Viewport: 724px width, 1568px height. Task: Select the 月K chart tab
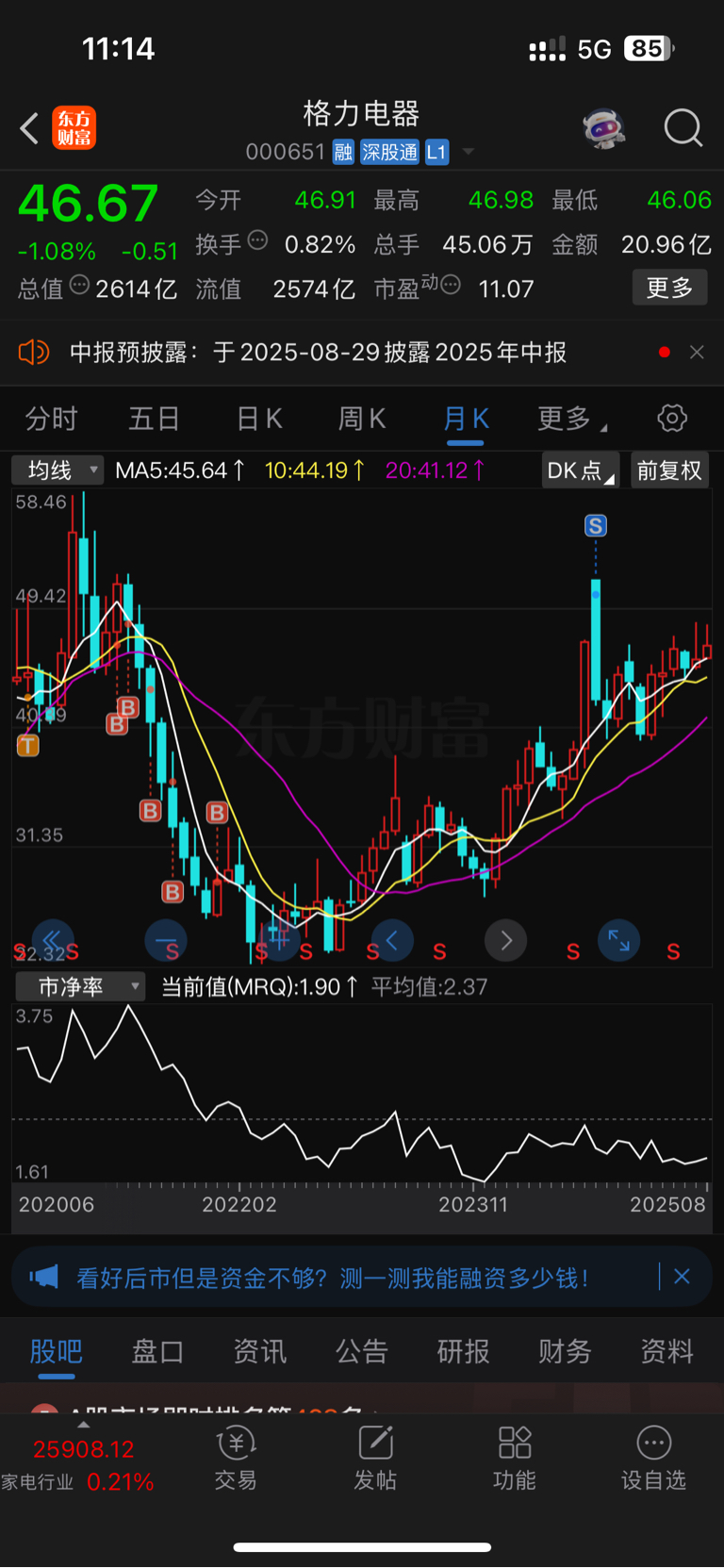(466, 418)
